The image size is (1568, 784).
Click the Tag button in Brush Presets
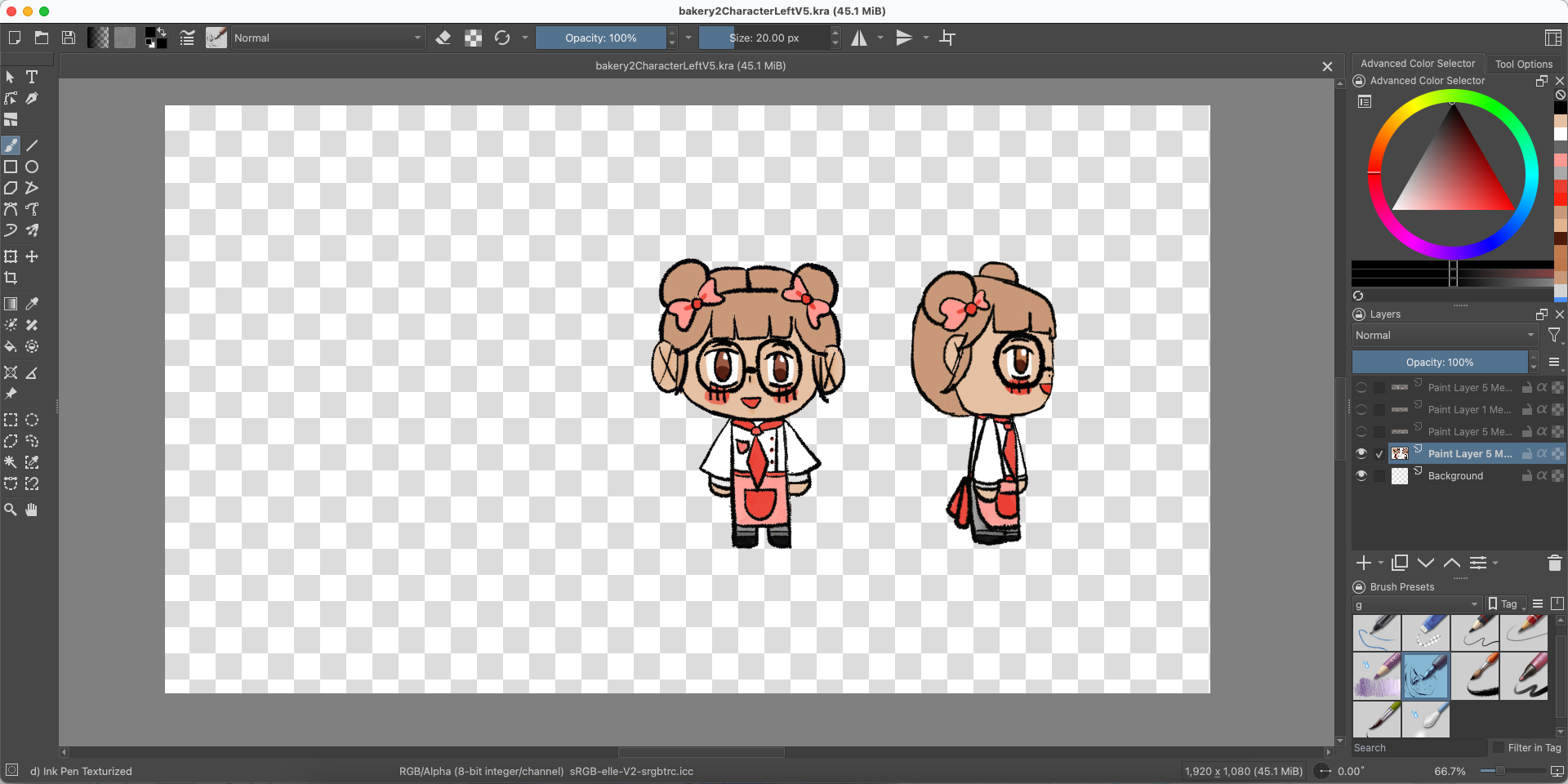(x=1507, y=604)
